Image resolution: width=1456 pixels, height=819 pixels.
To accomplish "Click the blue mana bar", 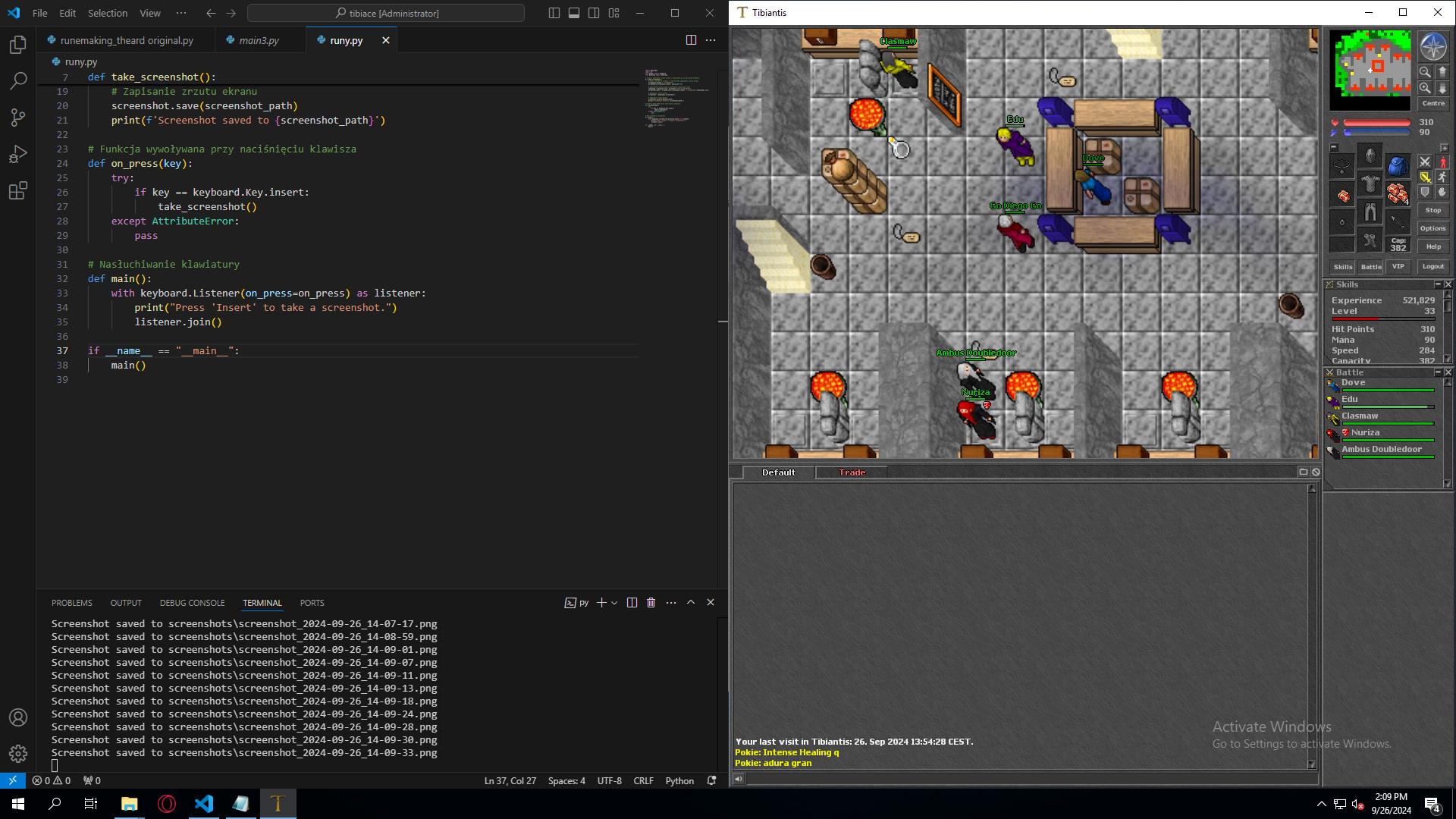I will click(1376, 132).
